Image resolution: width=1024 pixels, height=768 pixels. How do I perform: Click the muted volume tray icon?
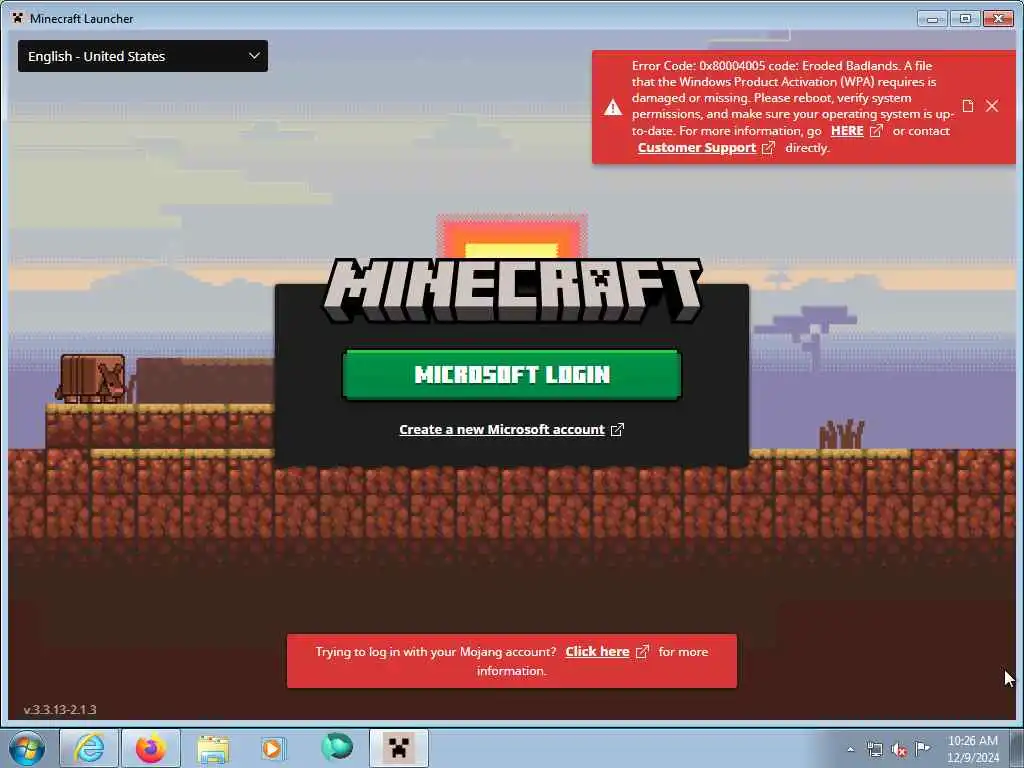899,750
